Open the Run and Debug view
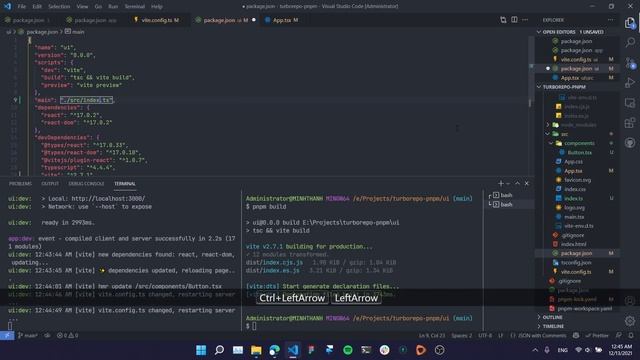640x360 pixels. click(630, 83)
